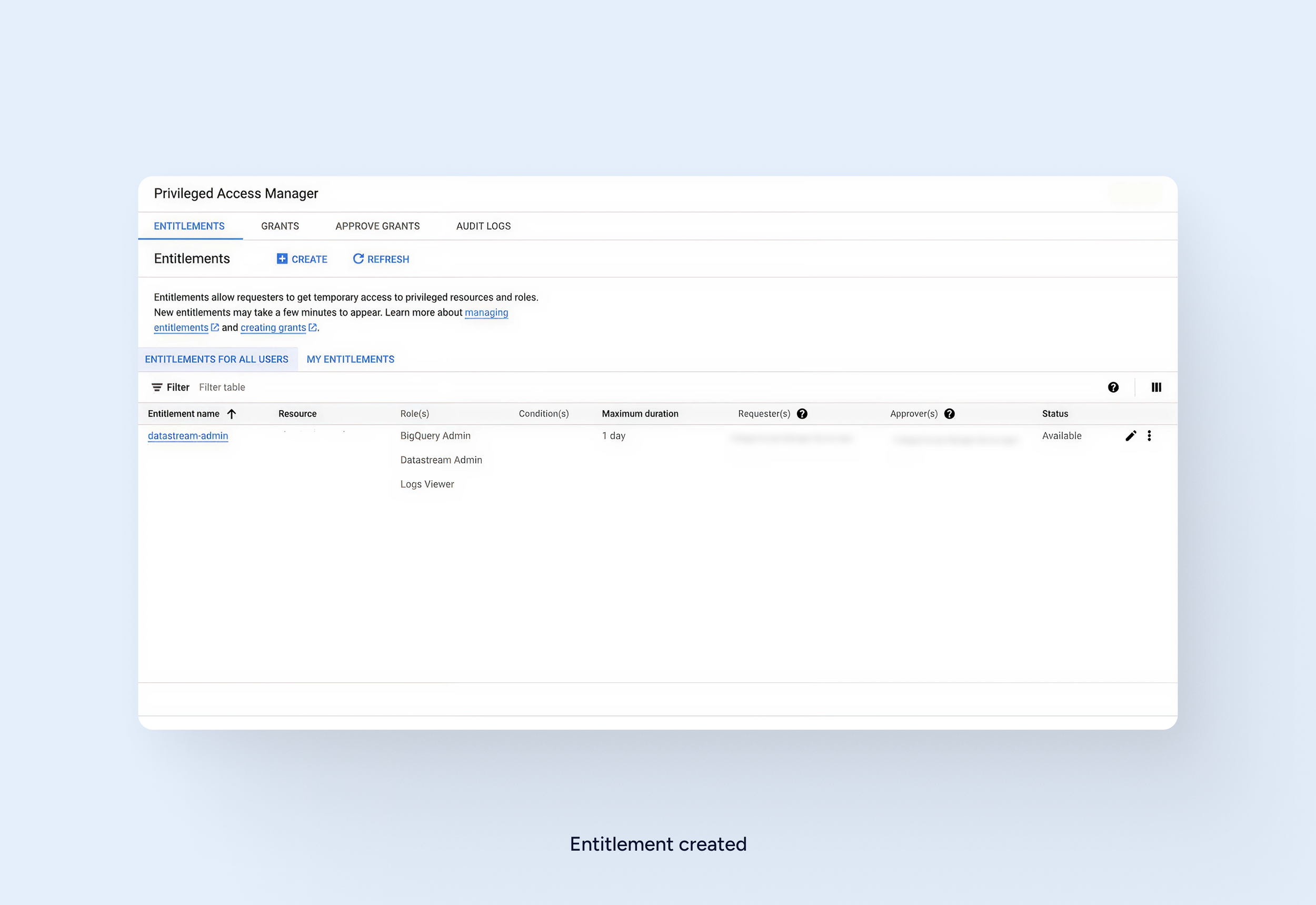The image size is (1316, 905).
Task: Click the Available status cell
Action: (x=1061, y=435)
